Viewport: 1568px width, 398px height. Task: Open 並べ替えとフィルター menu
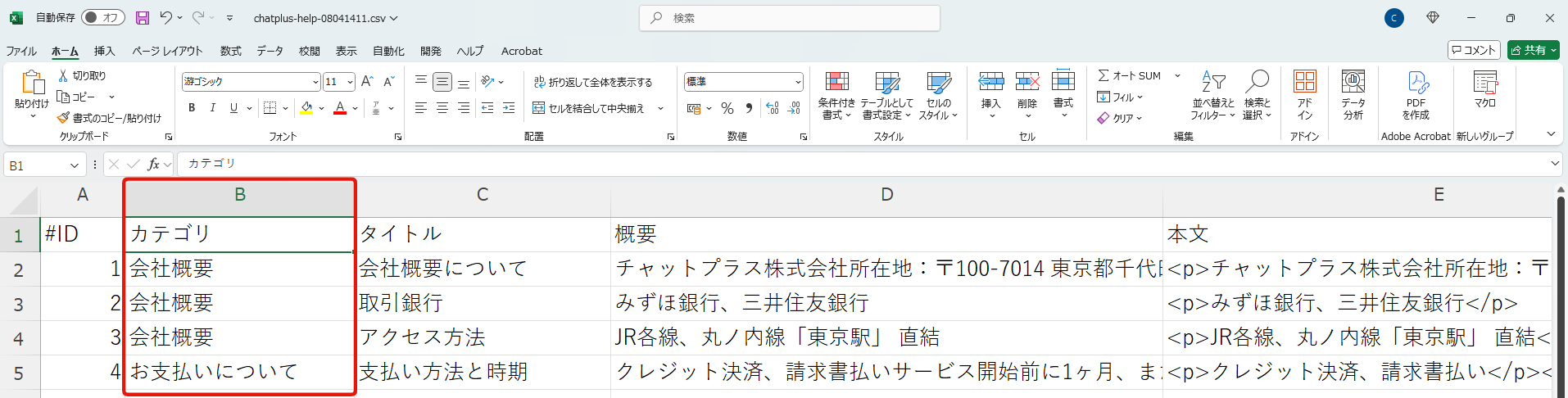tap(1213, 96)
